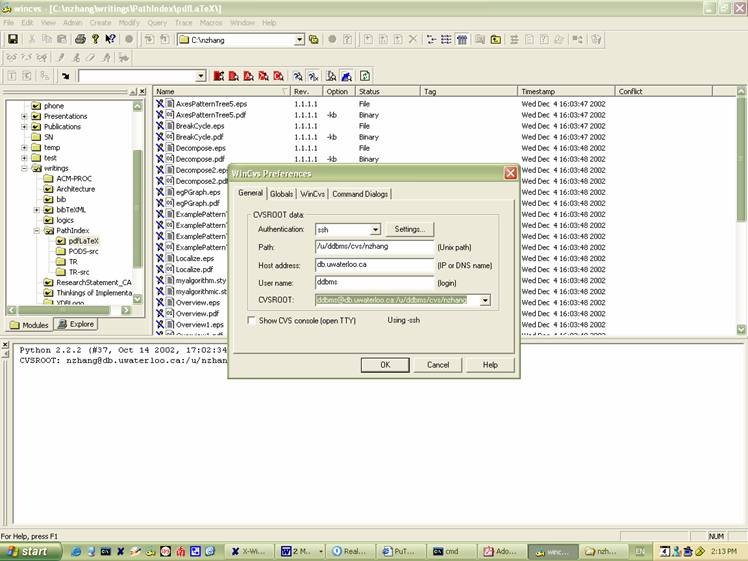Switch to the Globals tab
Screen dimensions: 748x561
tap(281, 194)
